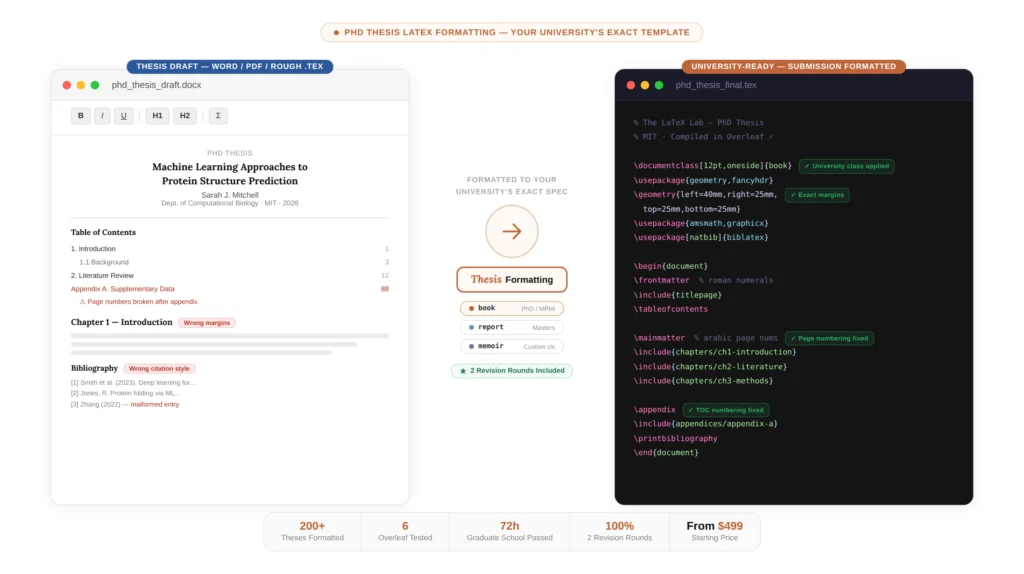The width and height of the screenshot is (1024, 574).
Task: Click the \usepackage[natbib]{biblatex} line
Action: (701, 238)
